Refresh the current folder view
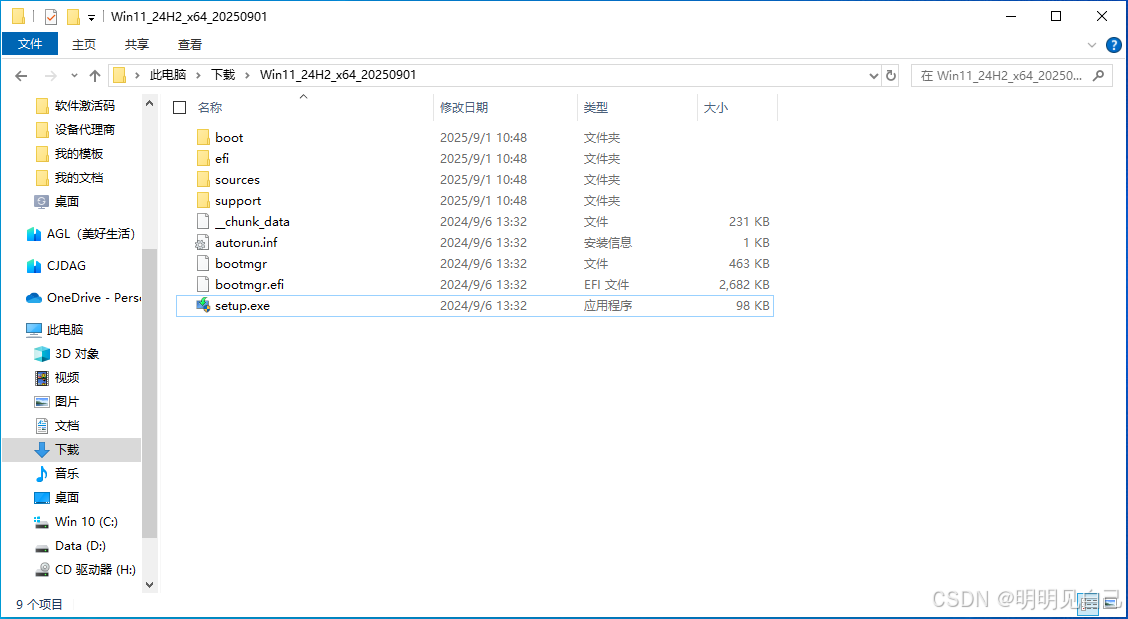Screen dimensions: 1128x619 [891, 75]
